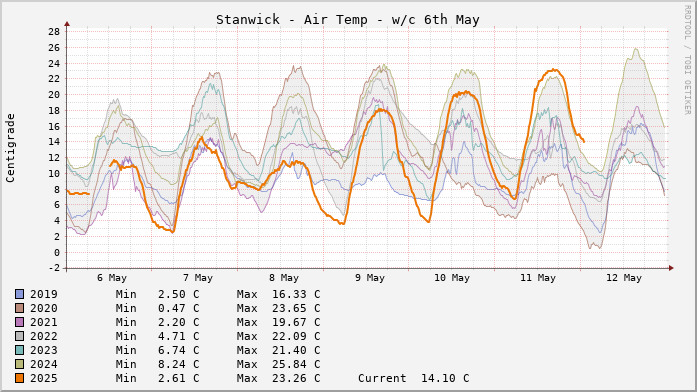This screenshot has height=392, width=697.
Task: Click the '10' y-axis value
Action: pos(54,174)
